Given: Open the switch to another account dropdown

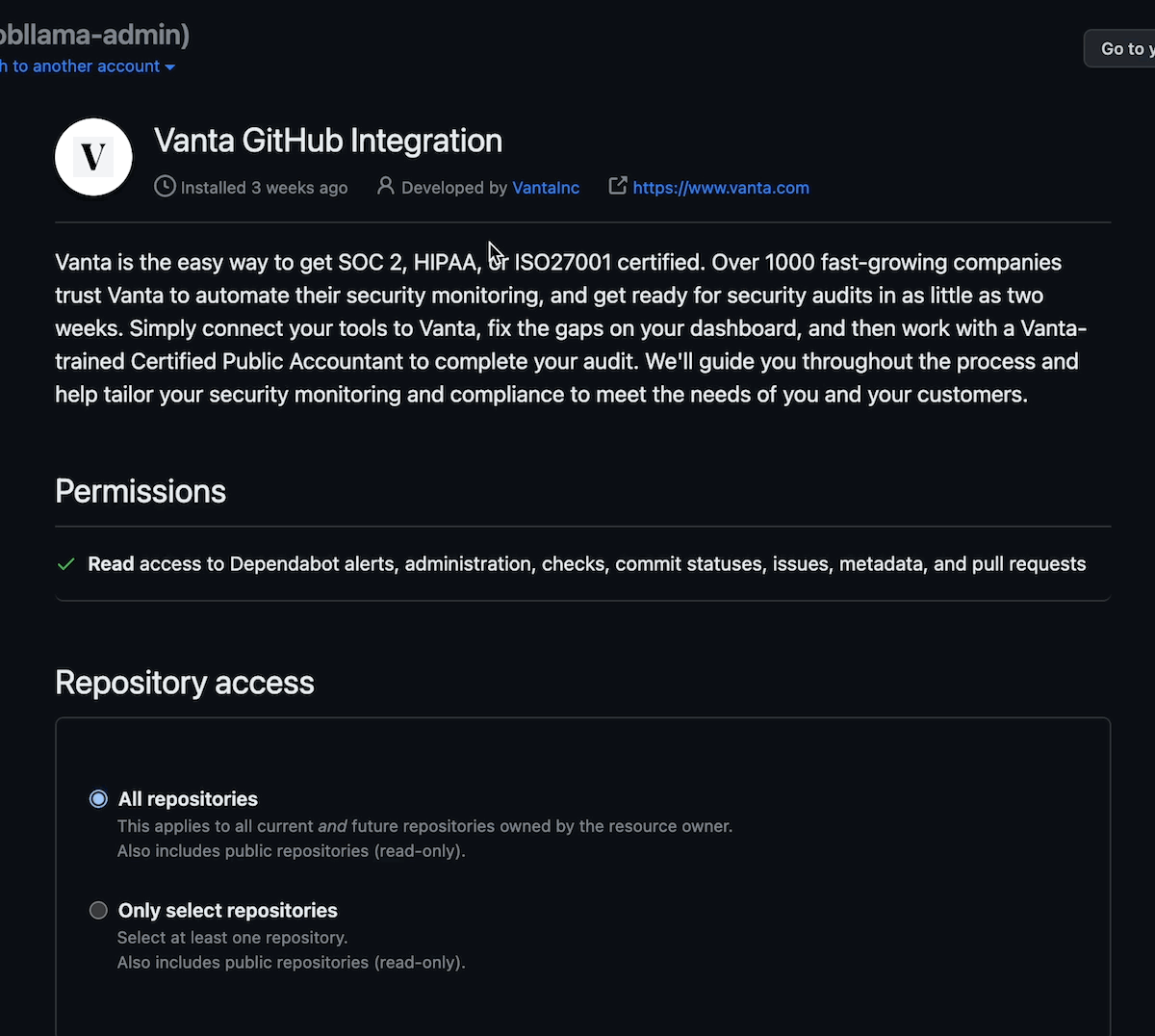Looking at the screenshot, I should click(88, 66).
